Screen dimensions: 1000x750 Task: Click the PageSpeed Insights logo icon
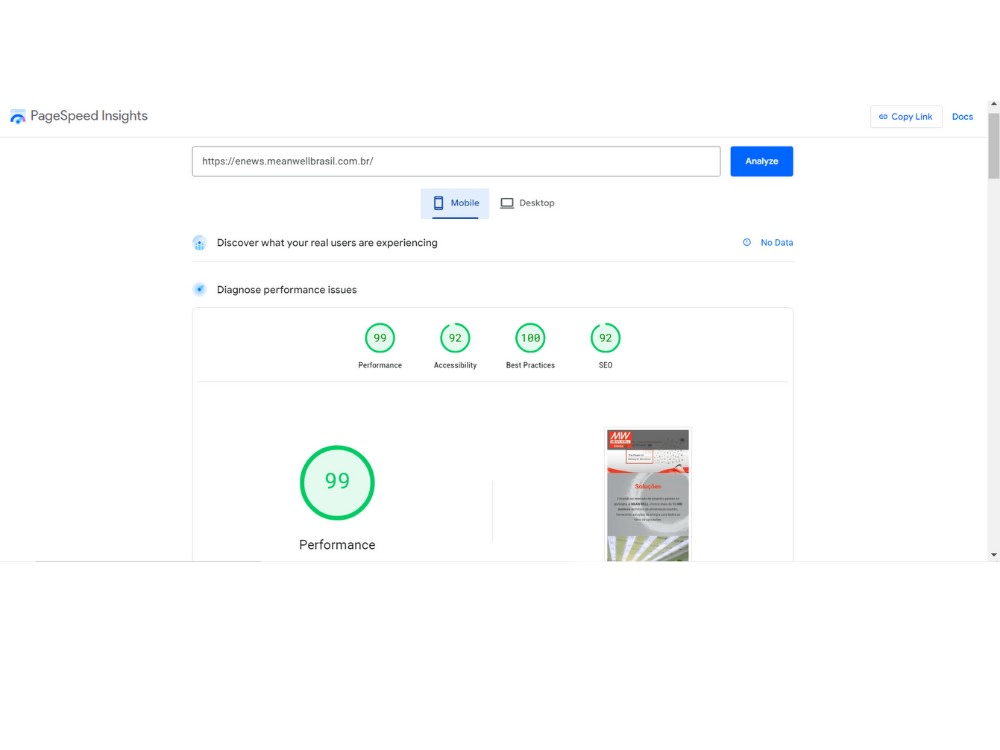18,117
